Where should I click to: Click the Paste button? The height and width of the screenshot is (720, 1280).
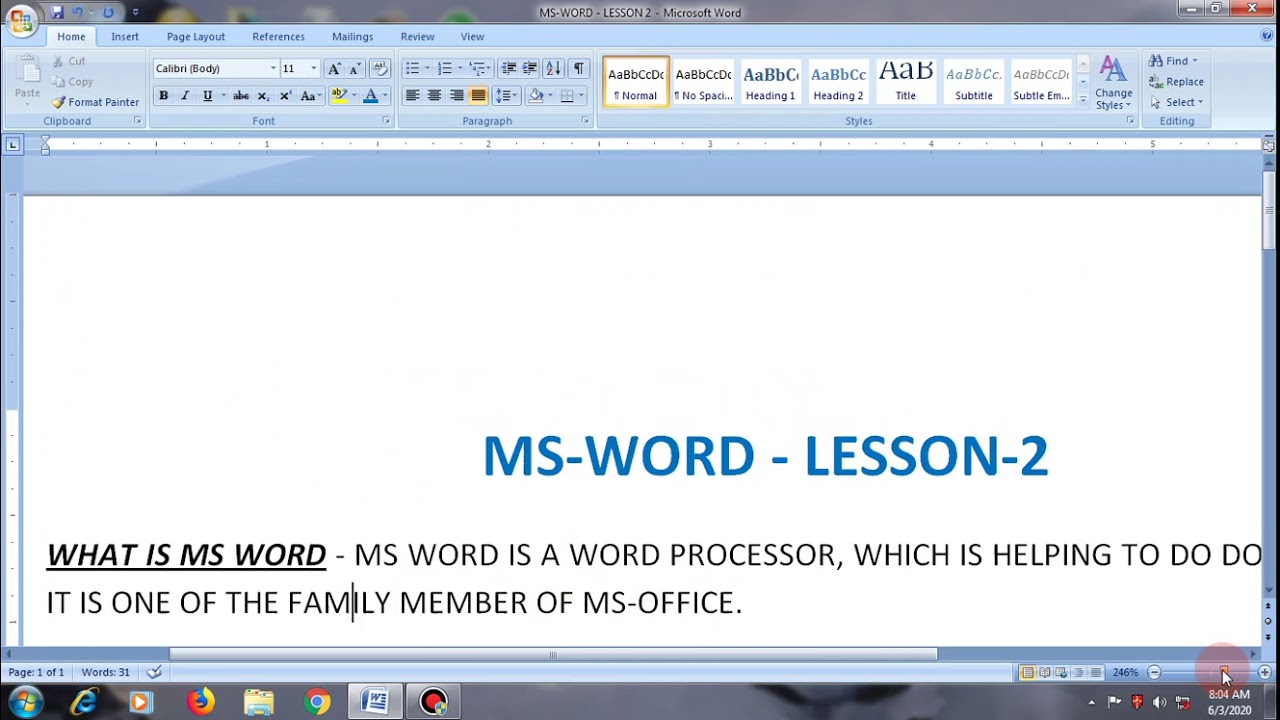27,78
